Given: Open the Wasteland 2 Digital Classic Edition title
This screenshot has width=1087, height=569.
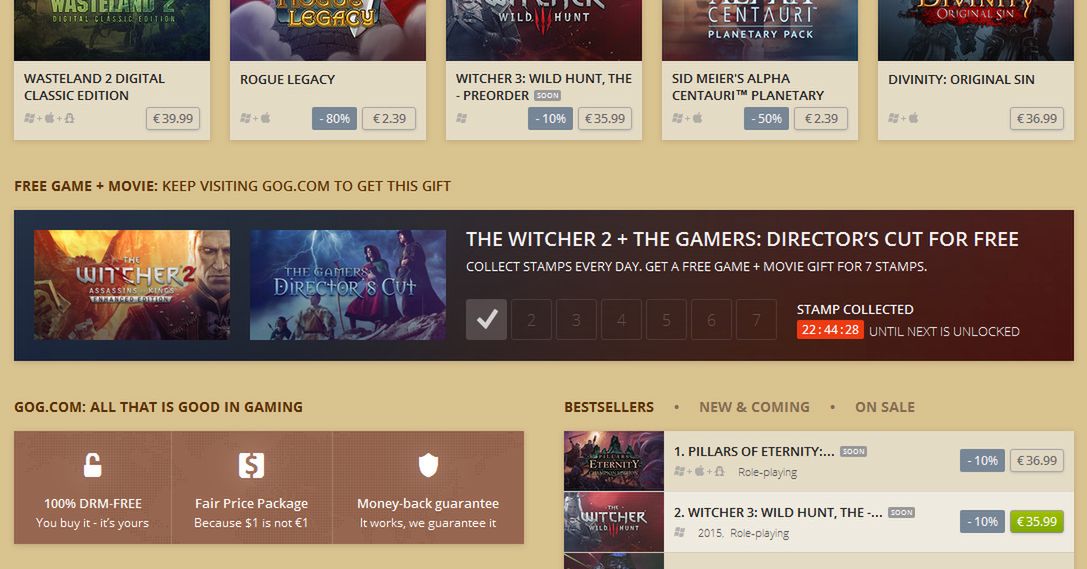Looking at the screenshot, I should click(94, 87).
